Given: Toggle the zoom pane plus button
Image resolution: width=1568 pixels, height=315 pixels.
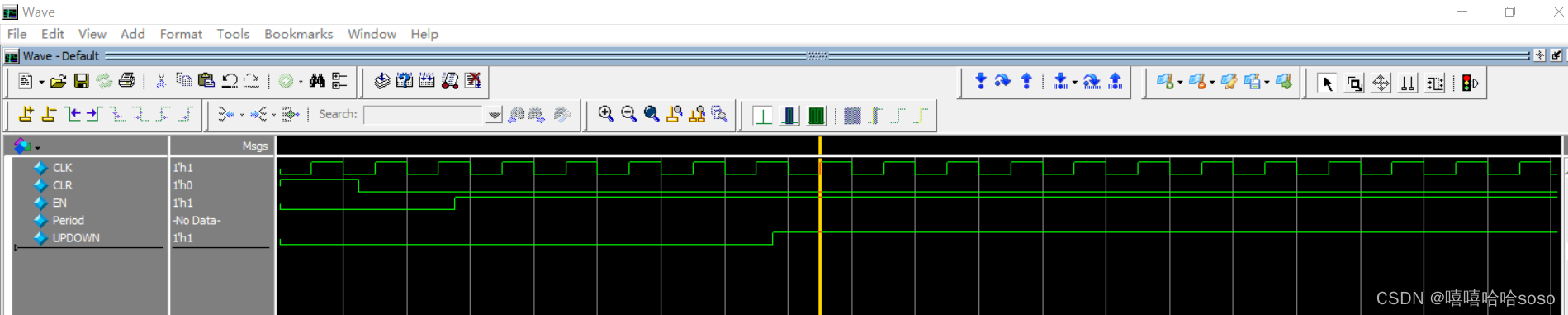Looking at the screenshot, I should [1540, 55].
